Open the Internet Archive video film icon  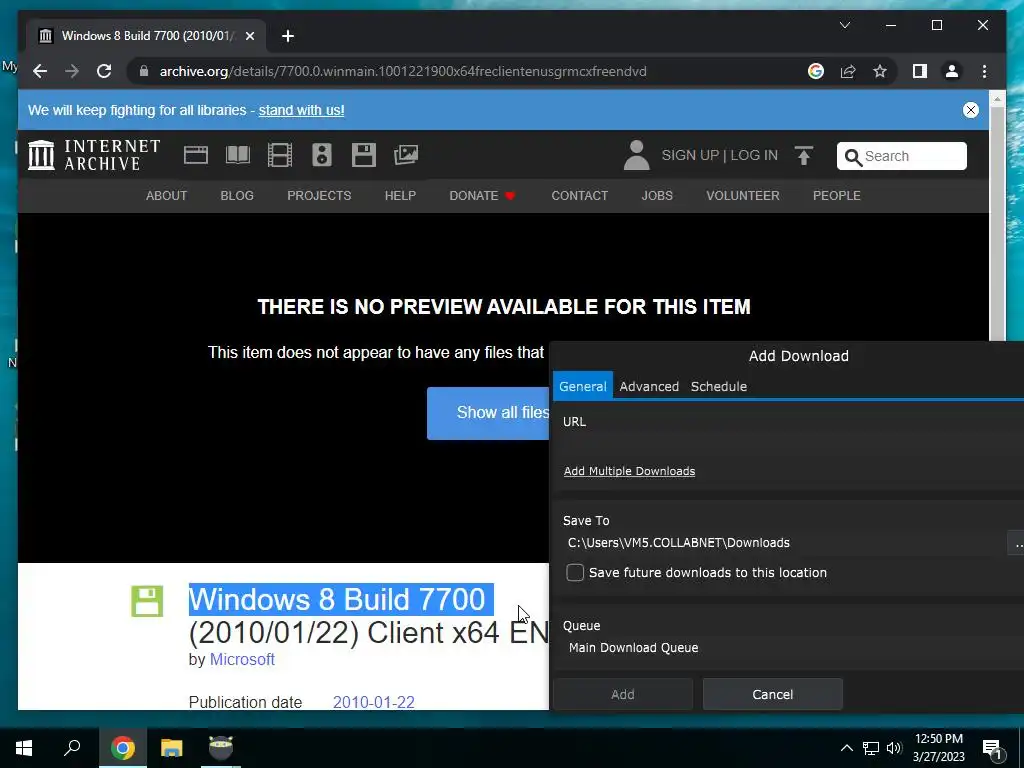[280, 155]
